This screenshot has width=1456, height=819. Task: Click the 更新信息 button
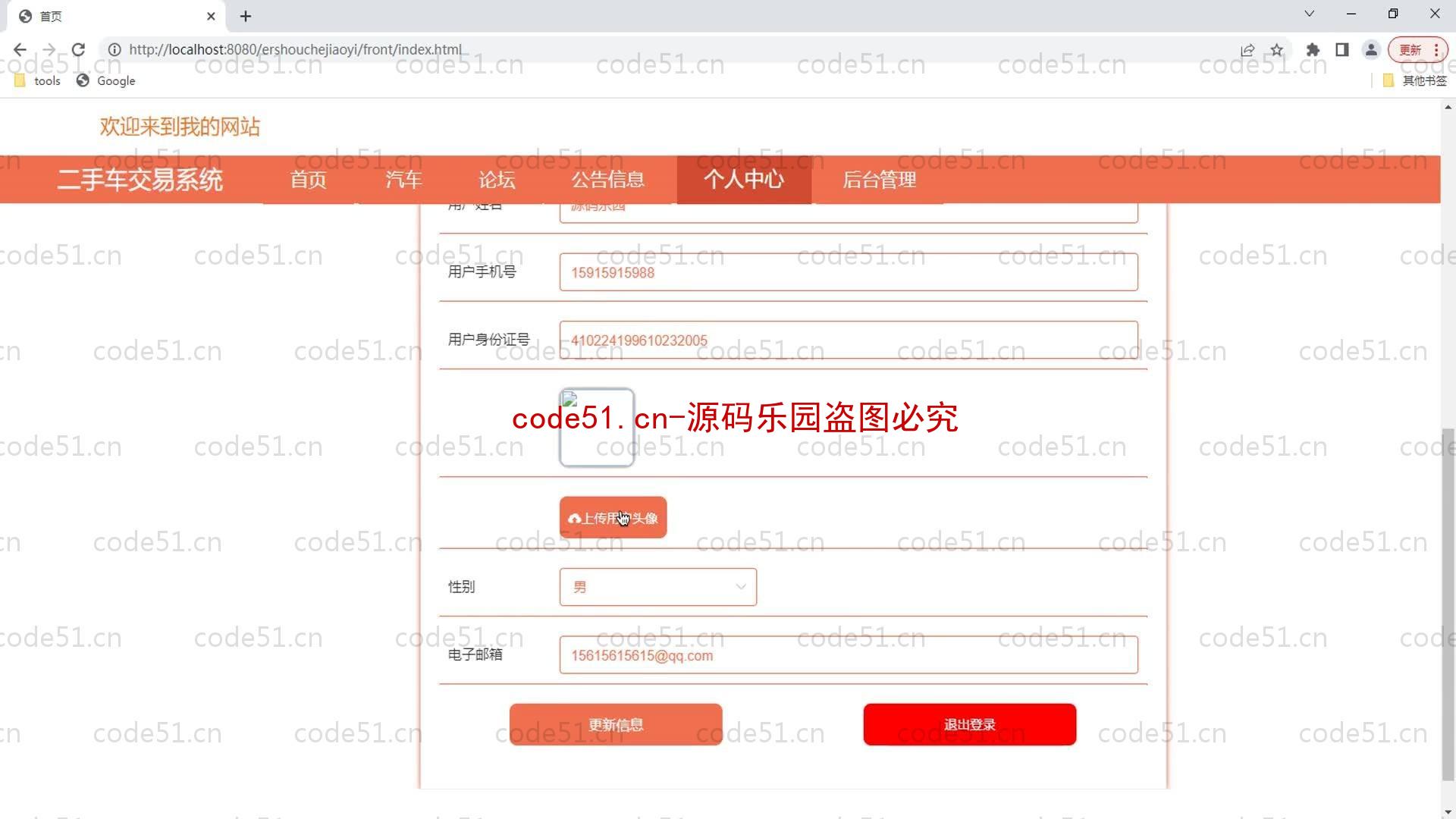(x=616, y=725)
